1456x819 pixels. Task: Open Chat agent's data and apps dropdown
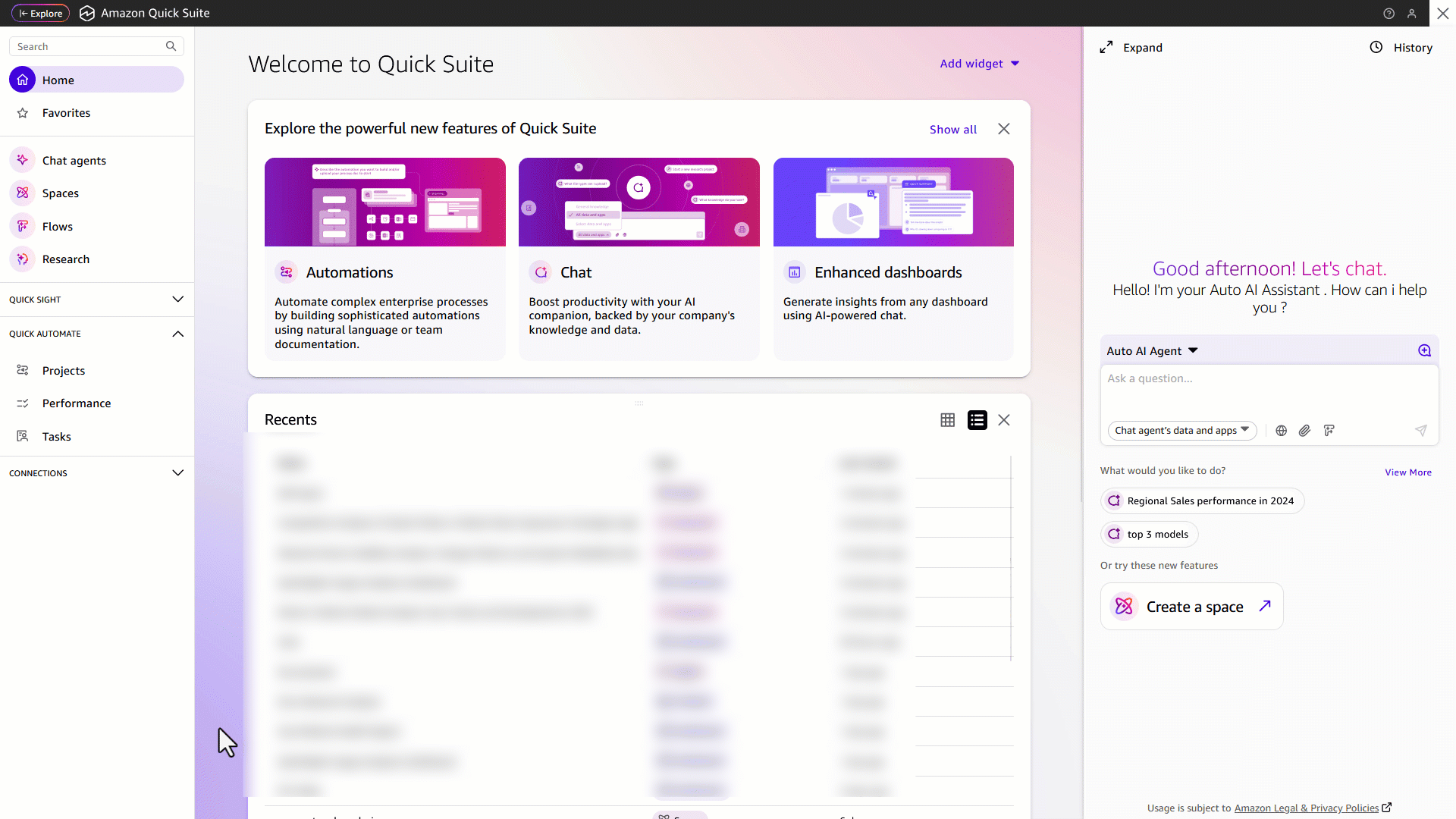point(1181,431)
